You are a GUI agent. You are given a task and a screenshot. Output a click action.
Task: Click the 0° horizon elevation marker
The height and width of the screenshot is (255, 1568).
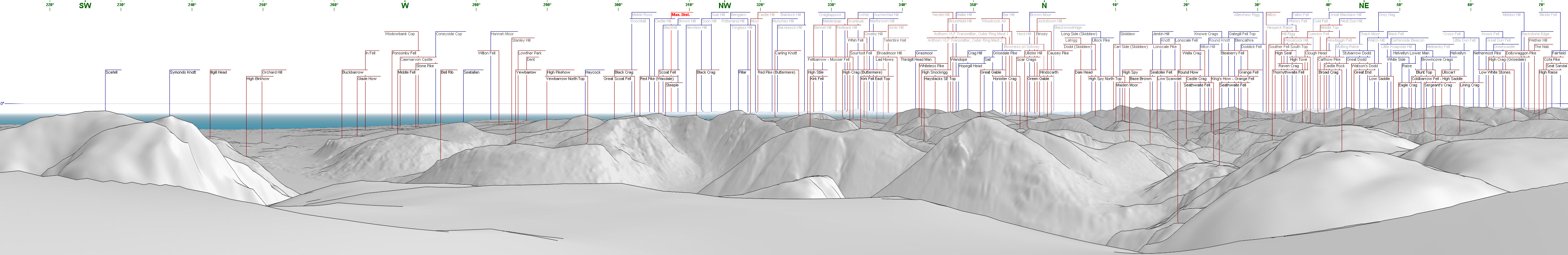(2, 104)
